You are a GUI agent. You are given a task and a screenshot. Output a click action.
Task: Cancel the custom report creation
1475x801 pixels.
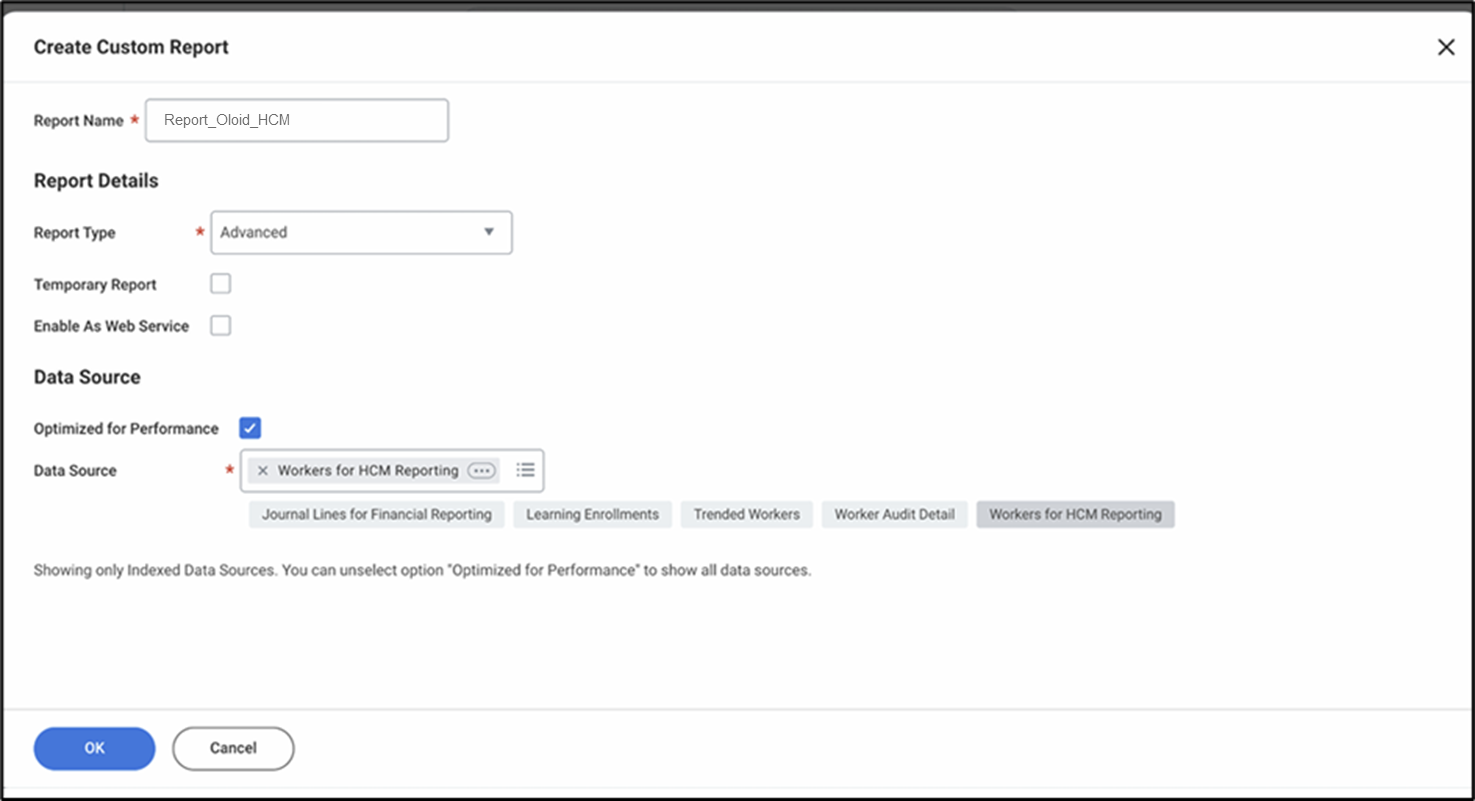233,748
